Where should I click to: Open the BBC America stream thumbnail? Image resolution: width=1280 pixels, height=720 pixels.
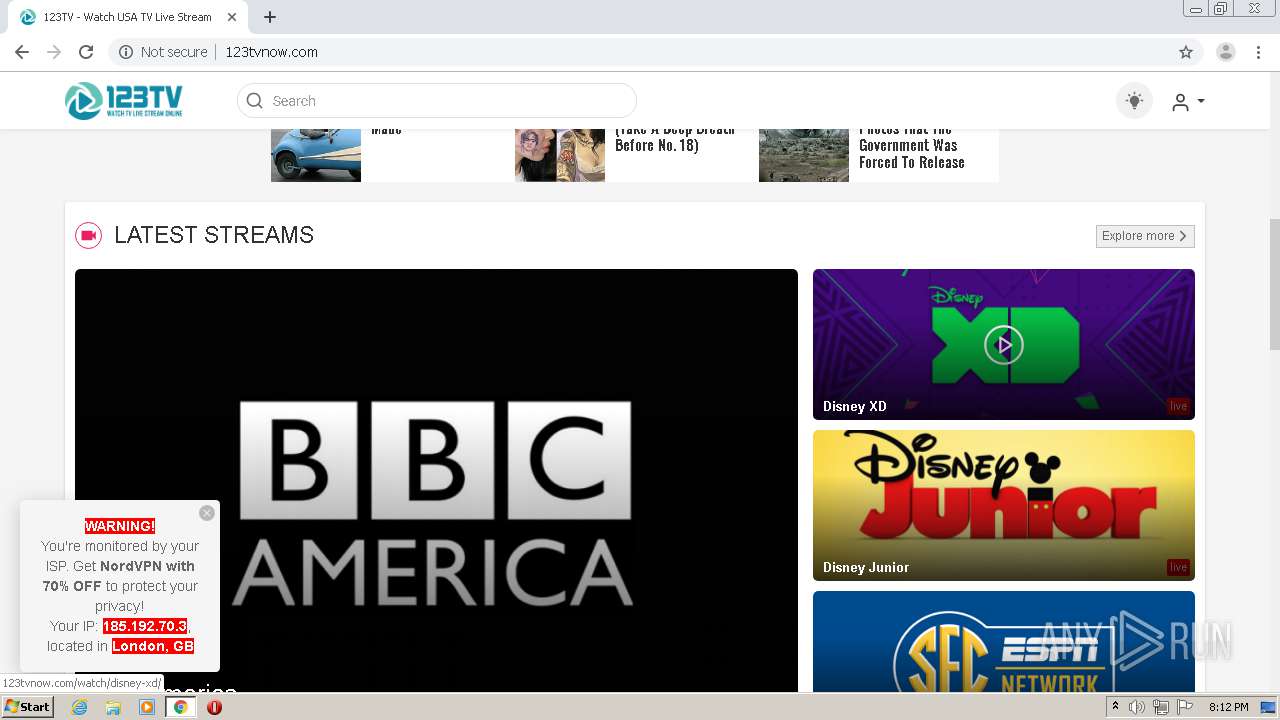click(x=436, y=480)
